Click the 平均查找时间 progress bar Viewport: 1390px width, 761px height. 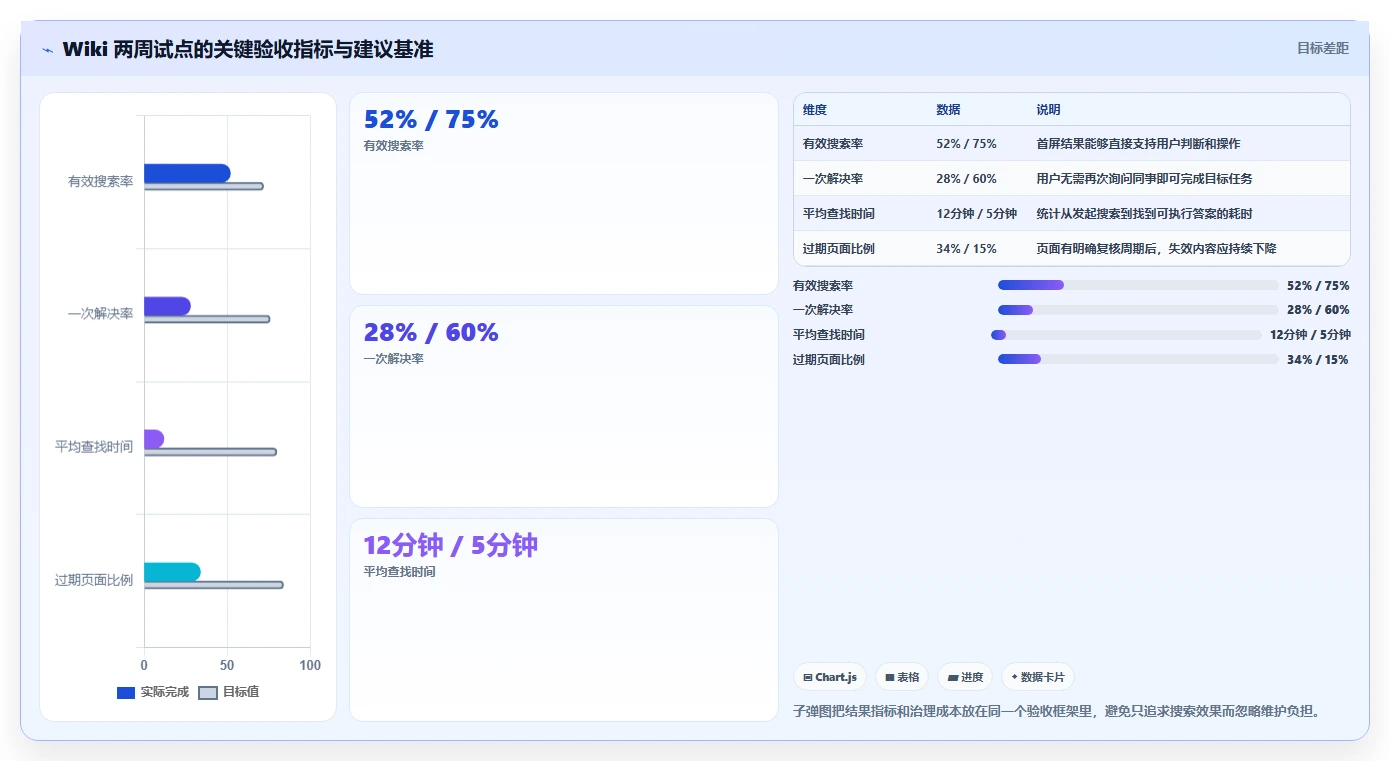coord(1126,335)
